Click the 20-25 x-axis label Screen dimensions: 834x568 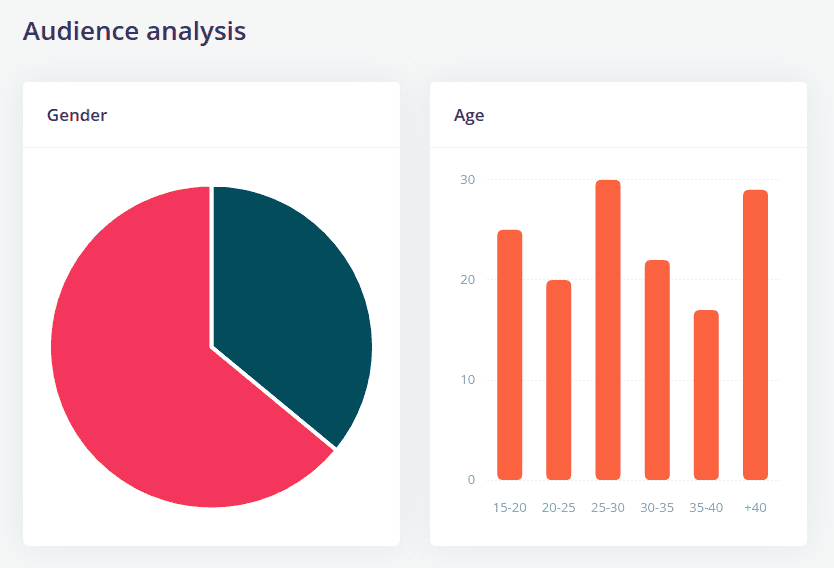[559, 508]
